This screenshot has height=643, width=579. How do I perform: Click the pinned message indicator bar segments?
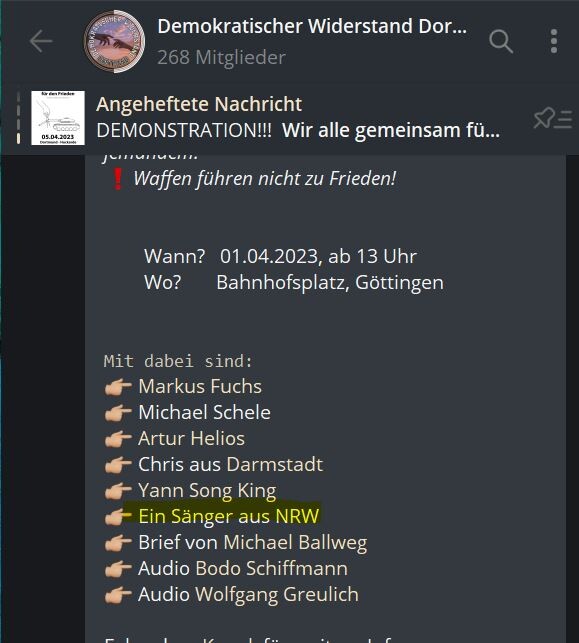click(x=18, y=118)
